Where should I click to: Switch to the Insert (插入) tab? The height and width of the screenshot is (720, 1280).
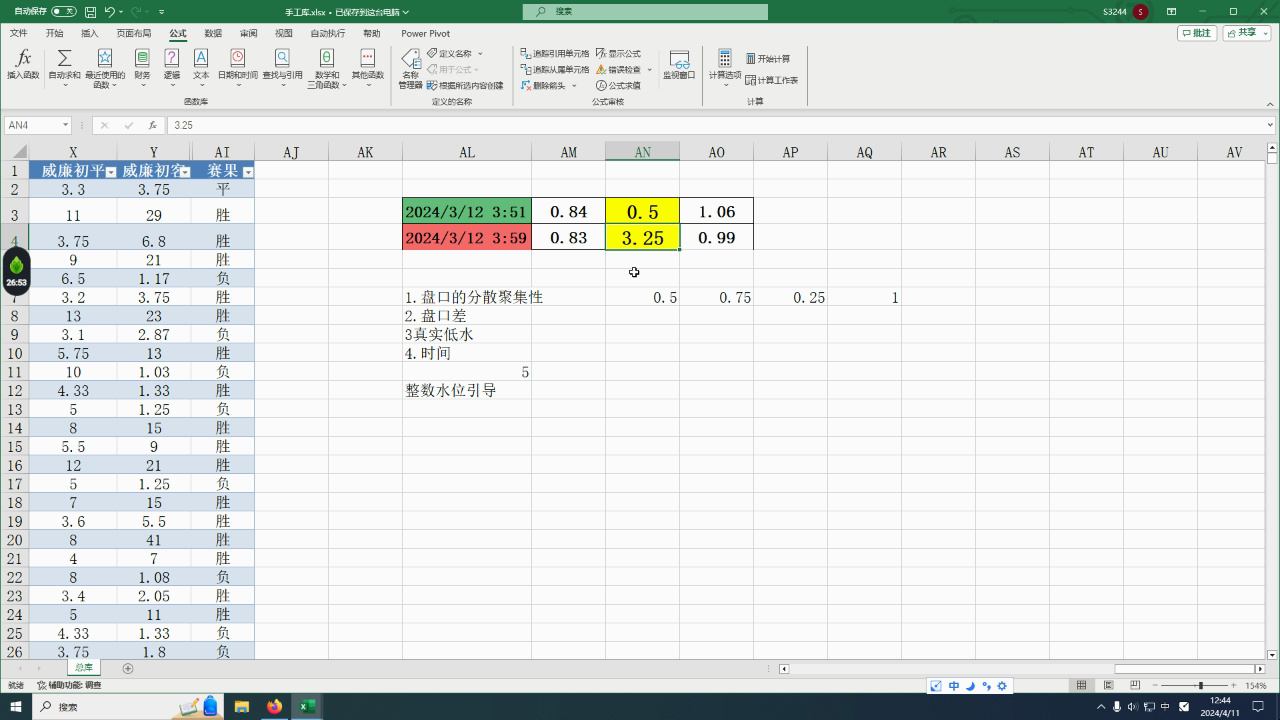point(90,33)
